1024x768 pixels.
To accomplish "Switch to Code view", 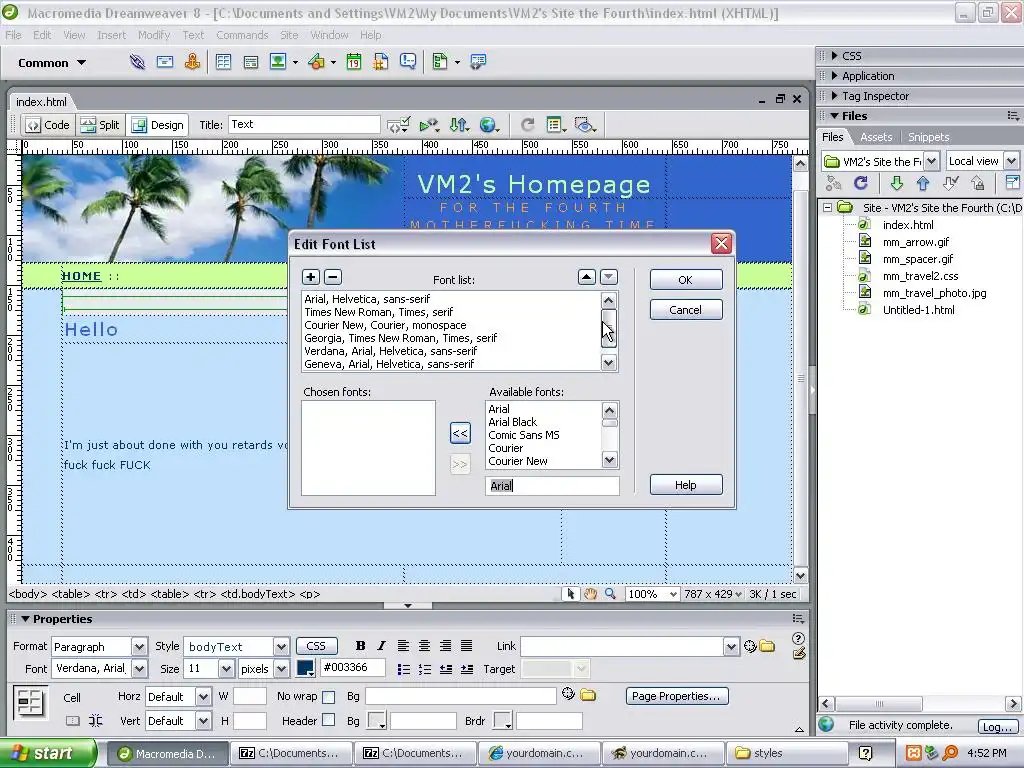I will [x=48, y=125].
